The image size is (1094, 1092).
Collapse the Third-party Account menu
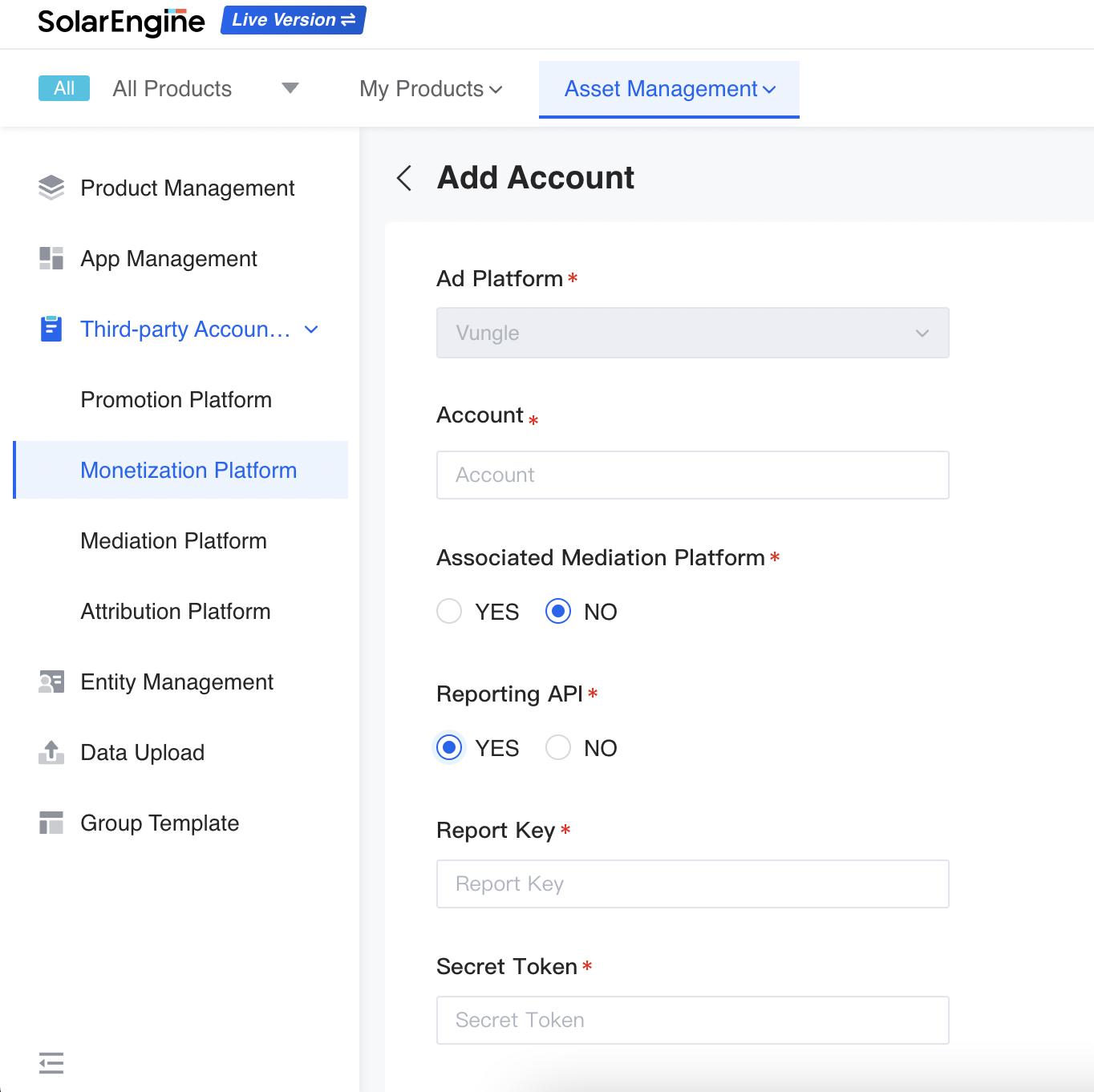pyautogui.click(x=311, y=329)
